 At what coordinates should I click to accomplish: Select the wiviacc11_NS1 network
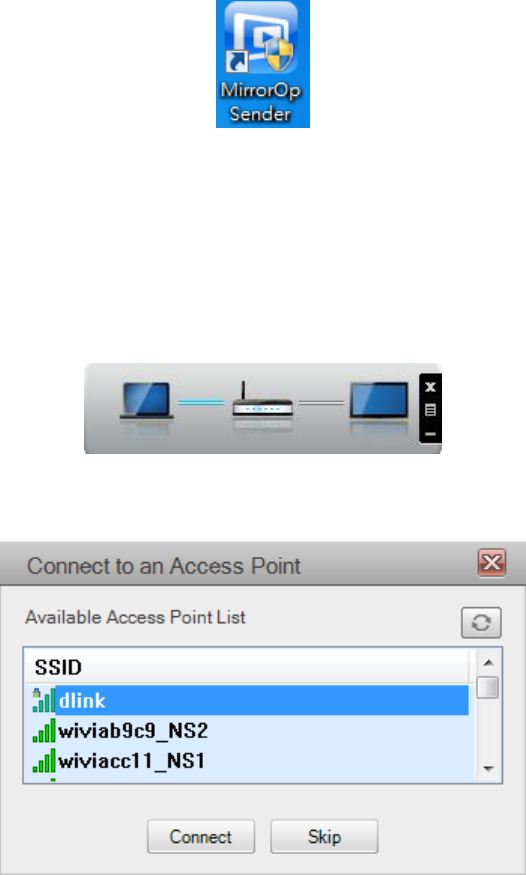tap(246, 761)
